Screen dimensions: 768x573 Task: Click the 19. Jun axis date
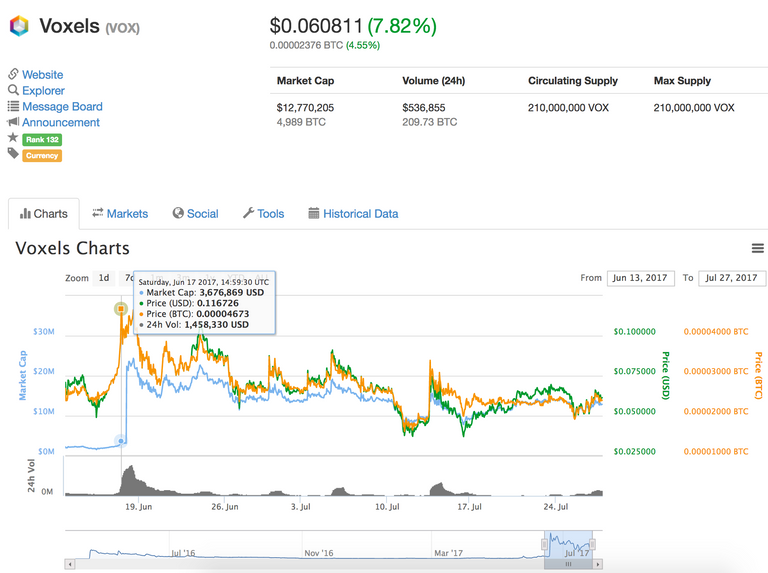(139, 507)
